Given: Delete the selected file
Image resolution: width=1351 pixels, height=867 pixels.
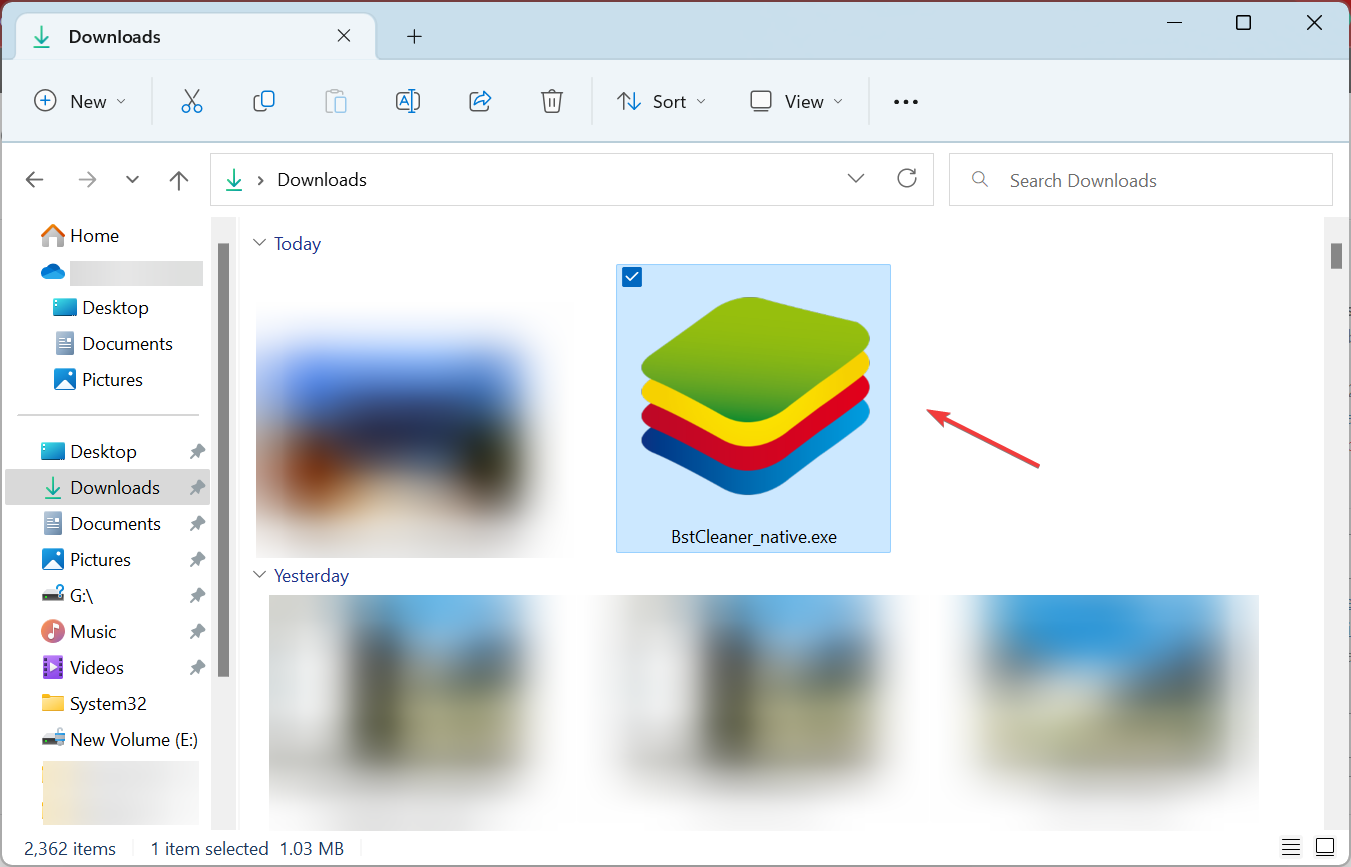Looking at the screenshot, I should tap(551, 101).
